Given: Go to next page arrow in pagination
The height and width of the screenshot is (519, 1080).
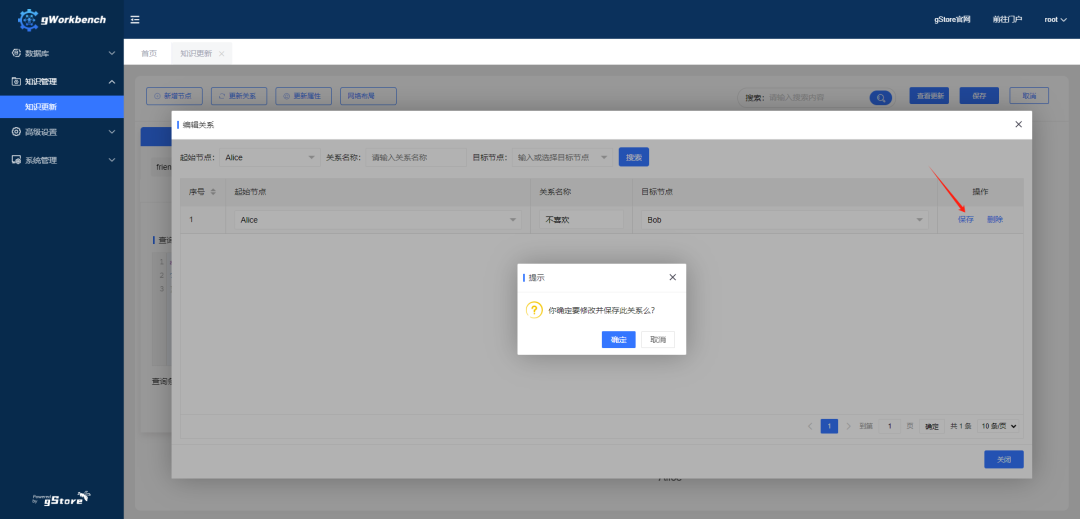Looking at the screenshot, I should [x=849, y=426].
